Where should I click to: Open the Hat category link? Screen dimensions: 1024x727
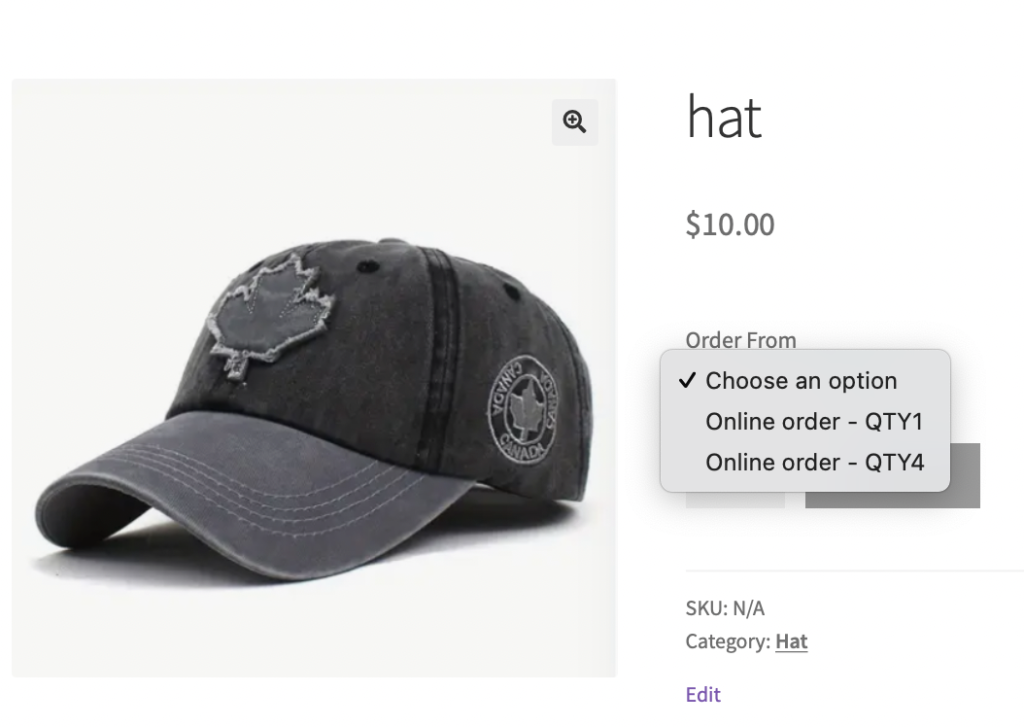click(791, 642)
